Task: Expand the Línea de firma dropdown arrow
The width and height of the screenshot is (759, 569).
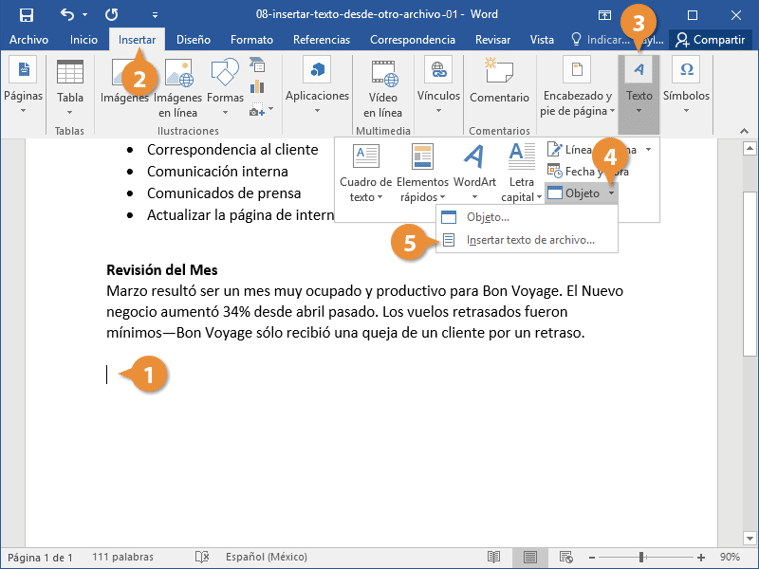Action: coord(648,150)
